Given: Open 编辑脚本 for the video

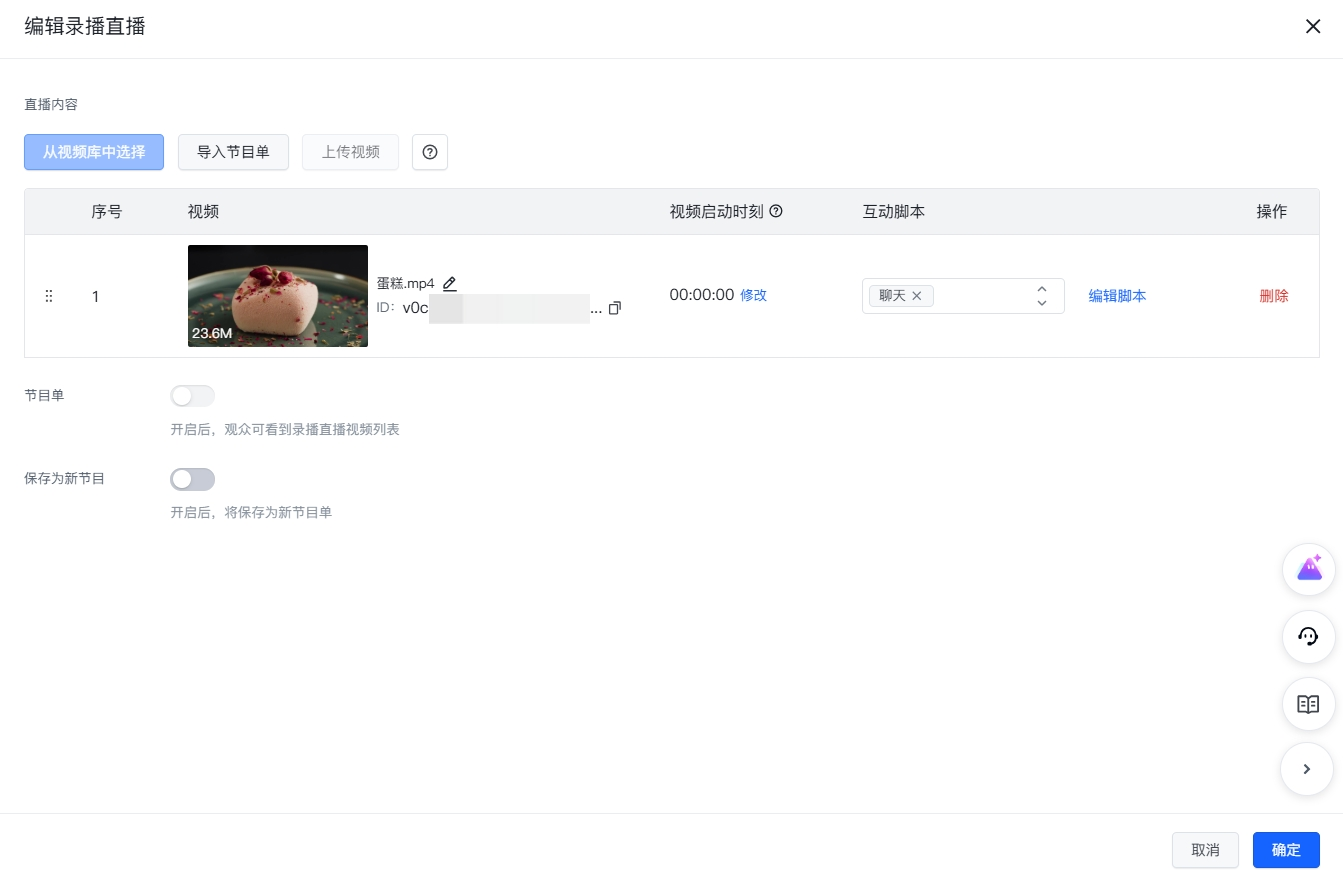Looking at the screenshot, I should coord(1117,295).
